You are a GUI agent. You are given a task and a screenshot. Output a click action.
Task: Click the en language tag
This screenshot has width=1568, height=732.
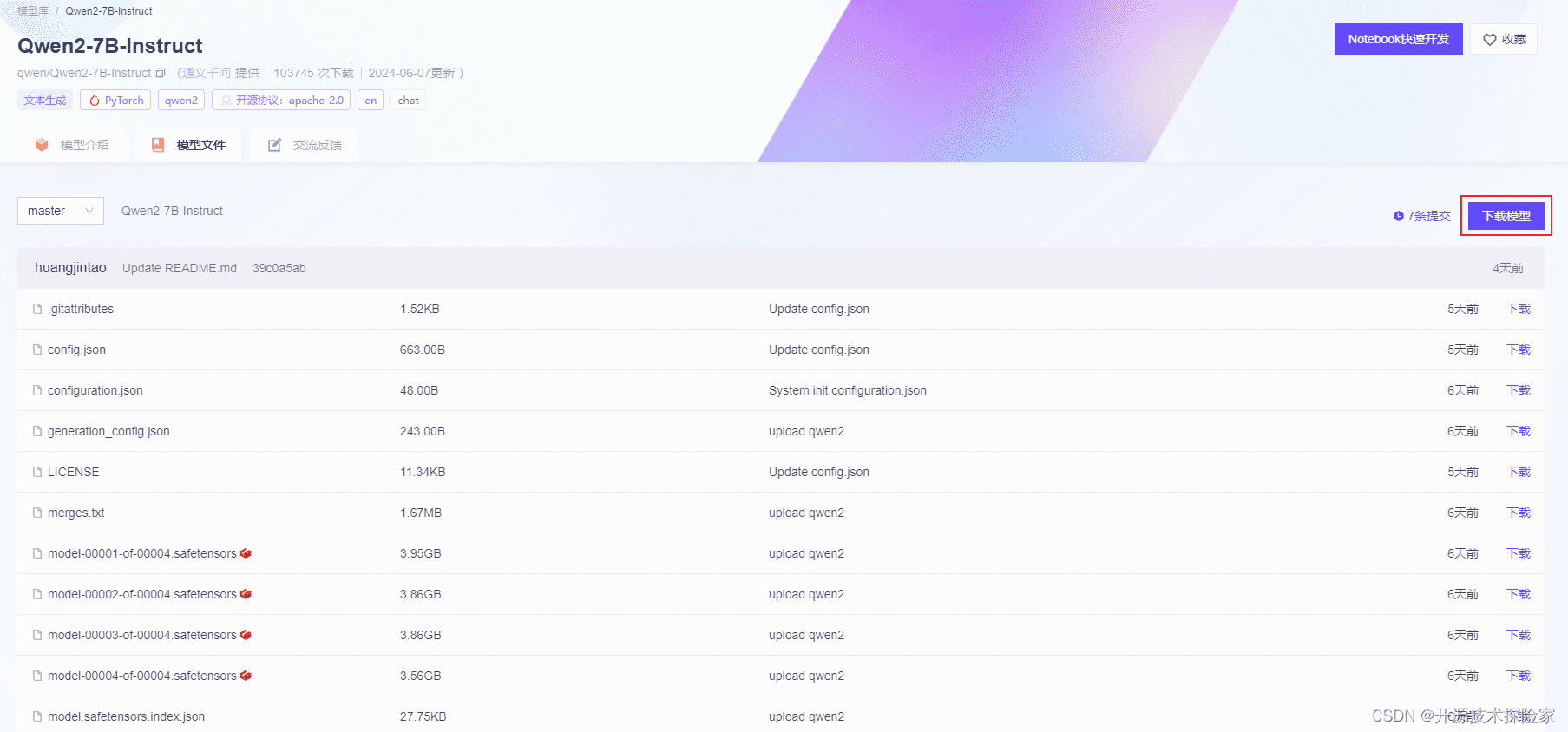[371, 101]
